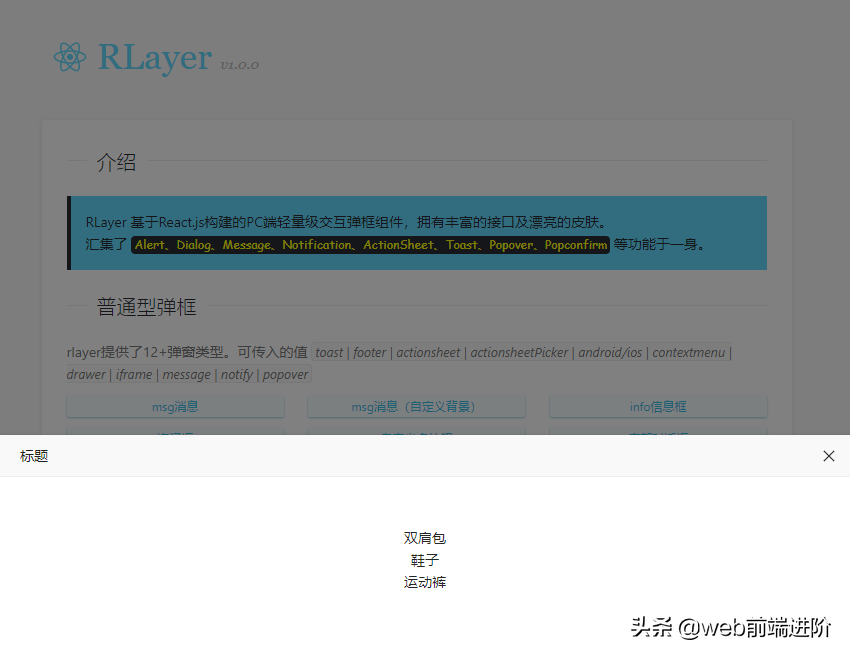Click the v1.0.0 version label
Viewport: 850px width, 657px height.
[x=240, y=64]
